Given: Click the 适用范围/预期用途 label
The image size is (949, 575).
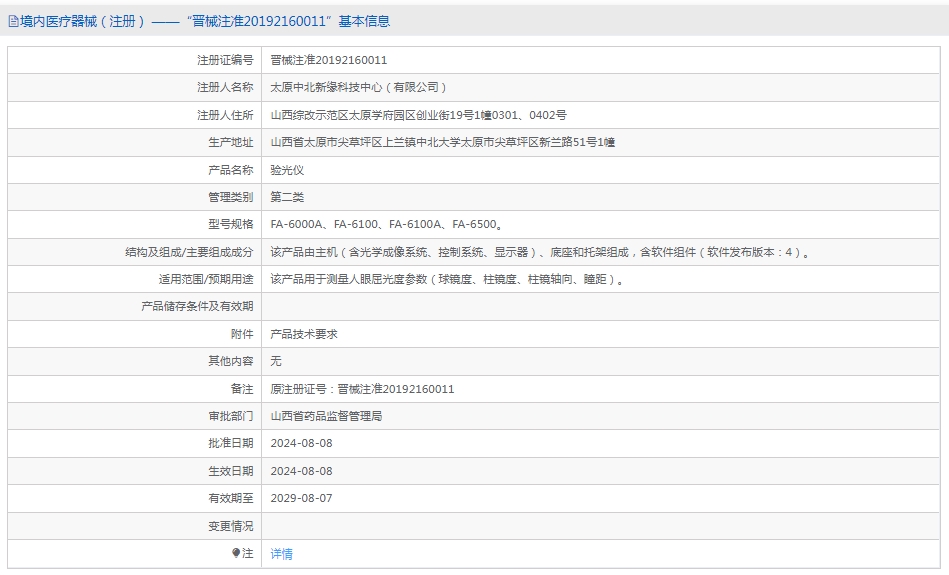Looking at the screenshot, I should [206, 280].
